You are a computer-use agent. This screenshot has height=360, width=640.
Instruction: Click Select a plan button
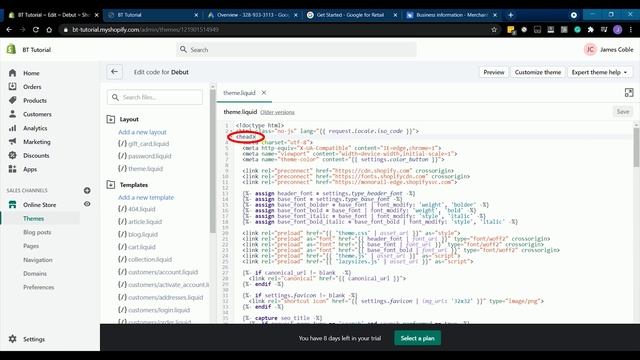coord(417,338)
